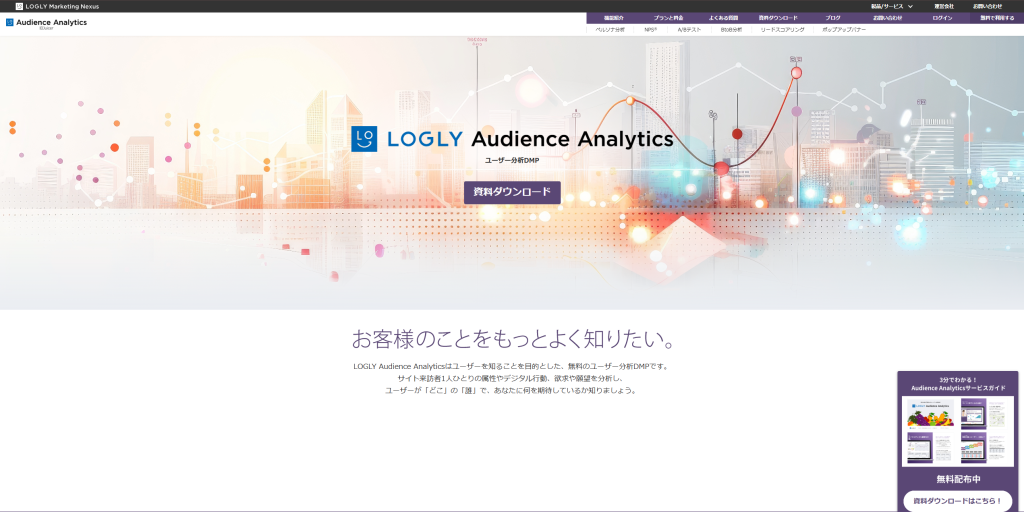Open お問い合わせ in the top black bar
Image resolution: width=1024 pixels, height=512 pixels.
point(987,6)
